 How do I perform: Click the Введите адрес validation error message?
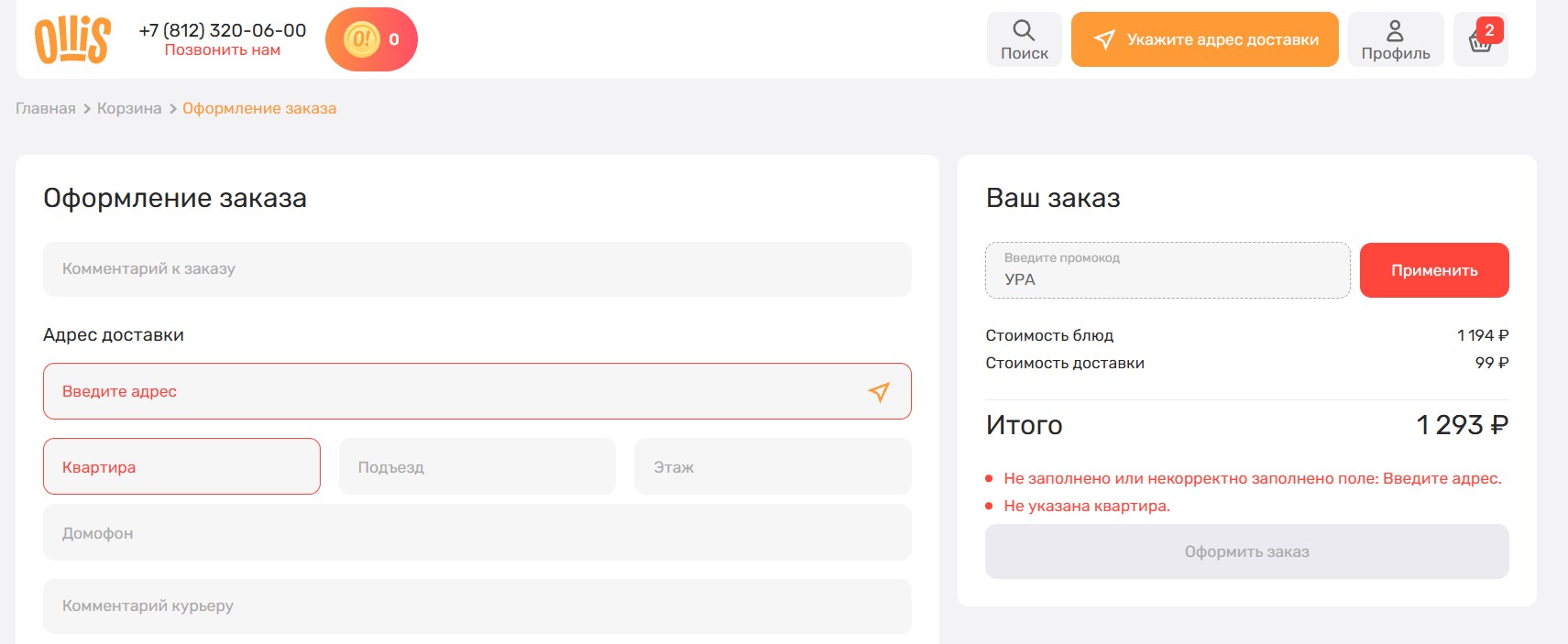[x=1253, y=478]
